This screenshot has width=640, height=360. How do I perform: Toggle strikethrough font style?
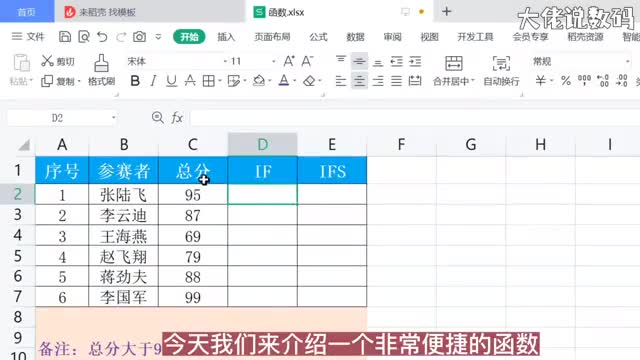[x=190, y=81]
